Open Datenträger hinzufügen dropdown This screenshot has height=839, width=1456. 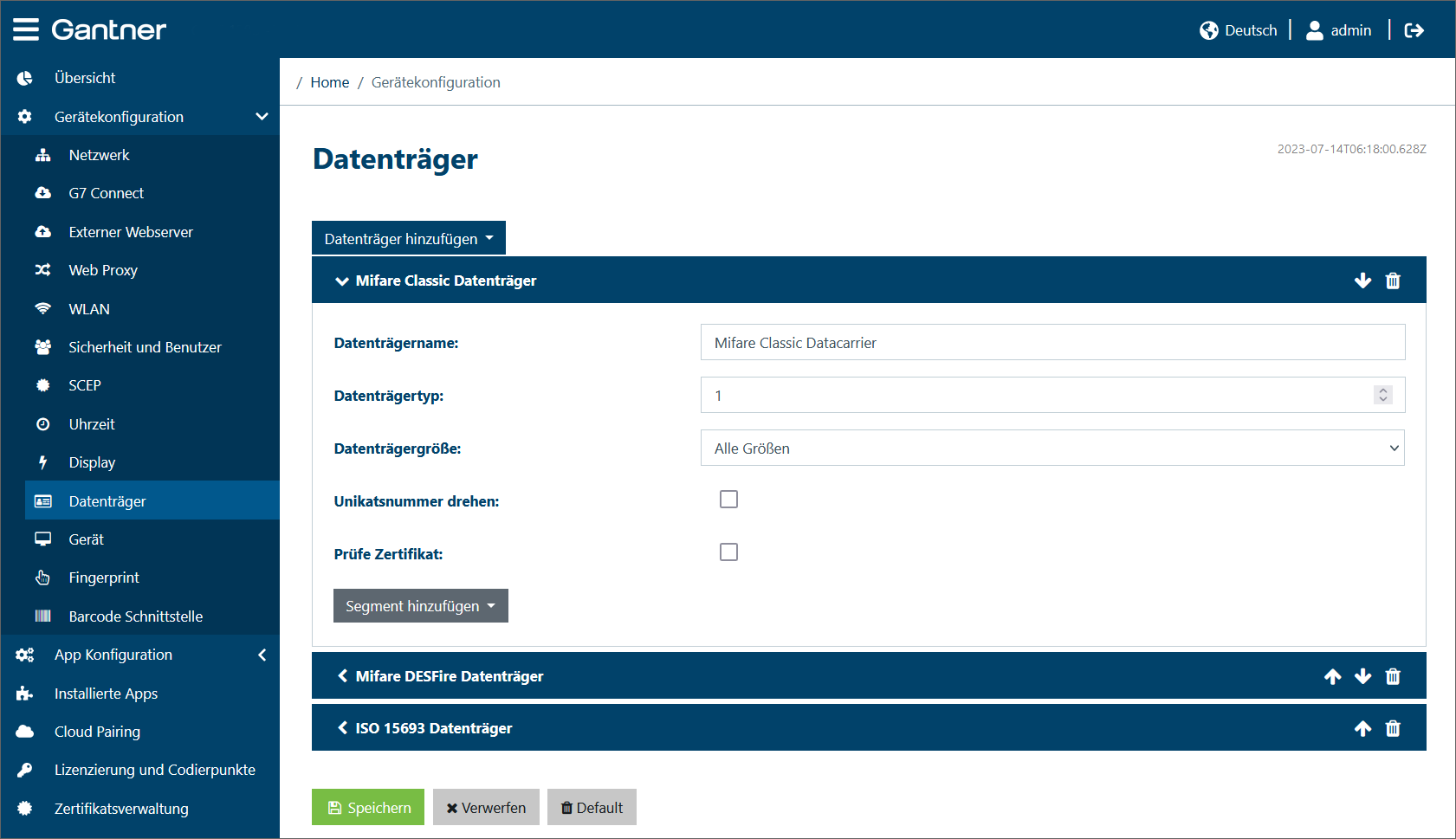tap(409, 238)
